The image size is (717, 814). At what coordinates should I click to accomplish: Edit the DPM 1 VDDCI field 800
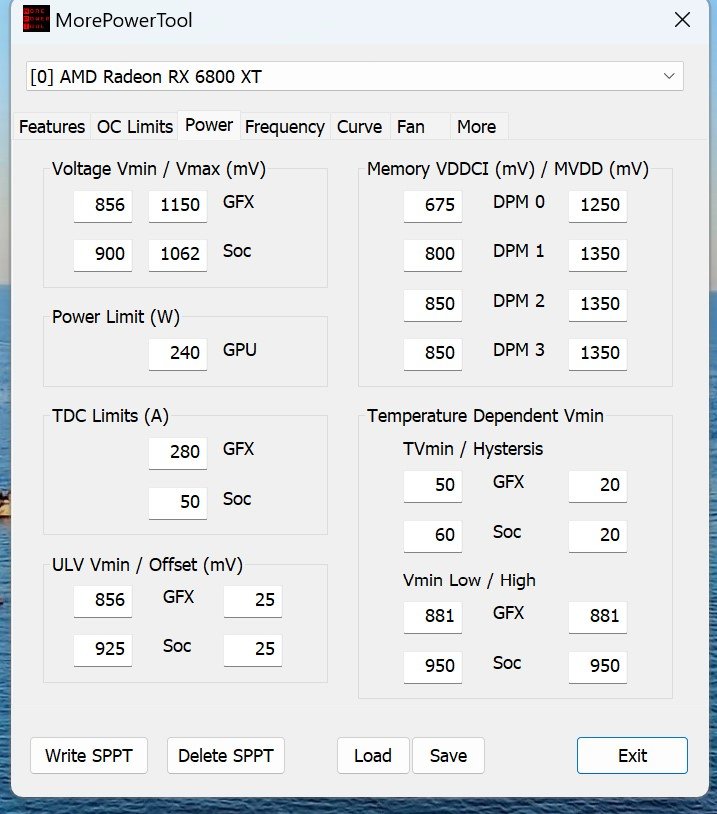[432, 254]
